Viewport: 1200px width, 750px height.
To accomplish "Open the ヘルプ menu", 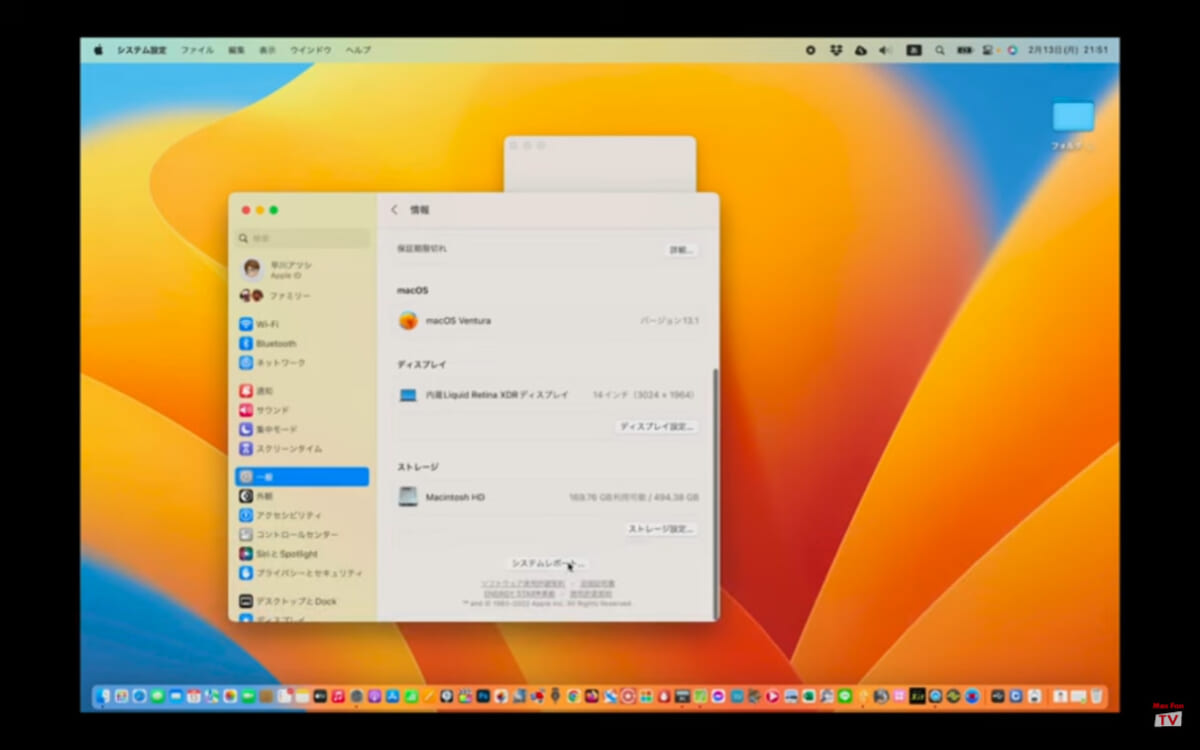I will [x=358, y=50].
